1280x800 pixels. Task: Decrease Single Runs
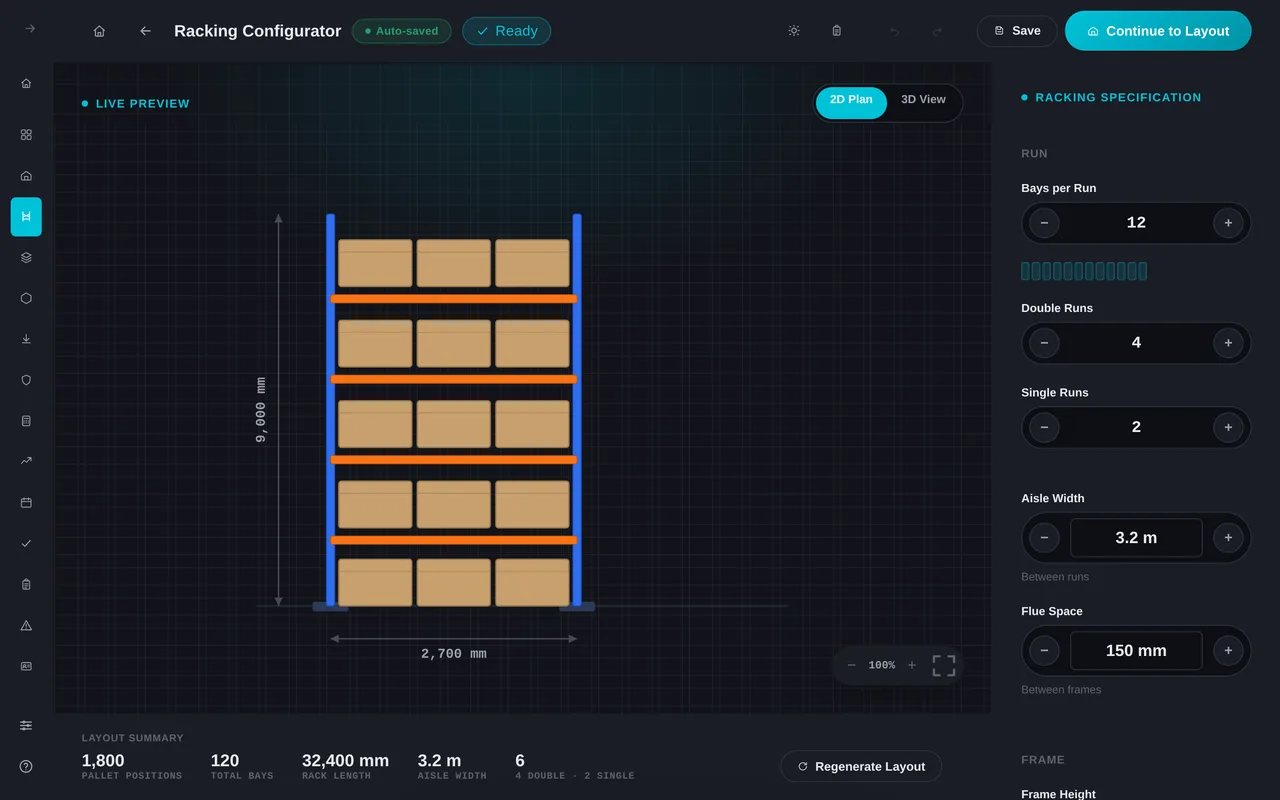click(1044, 427)
